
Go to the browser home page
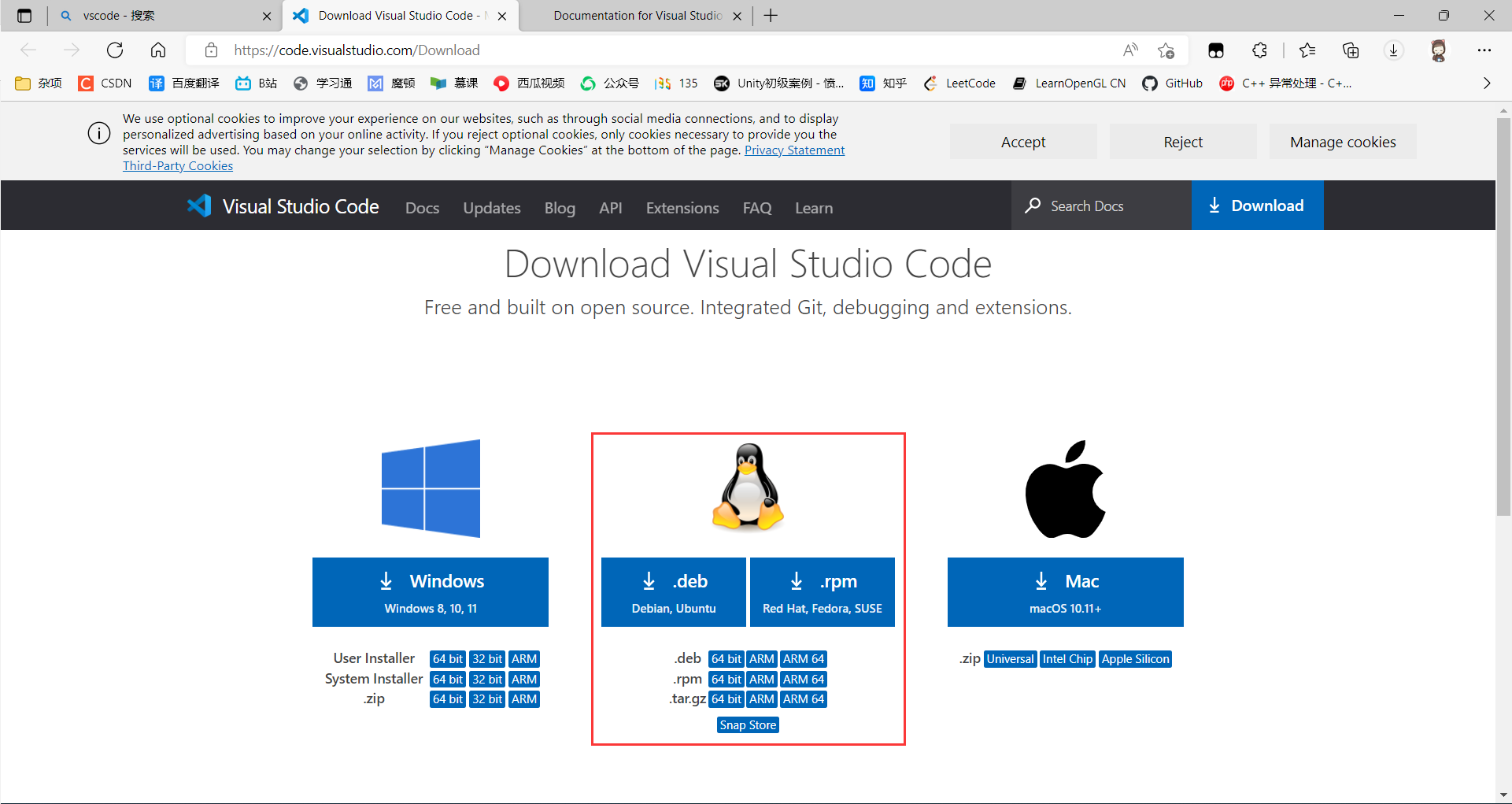point(158,50)
